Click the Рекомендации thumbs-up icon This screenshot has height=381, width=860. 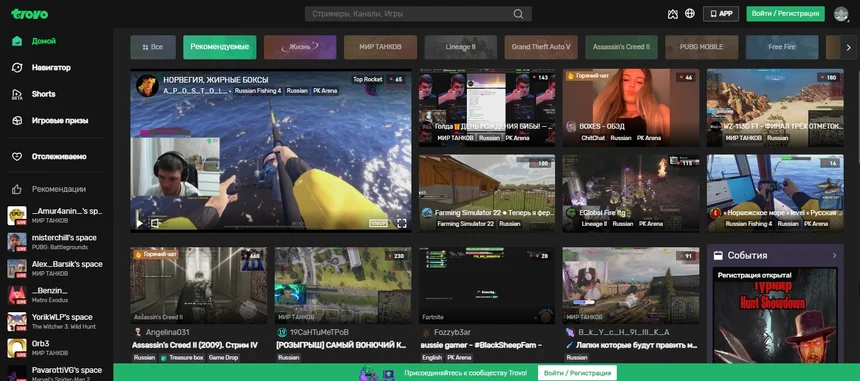(x=17, y=189)
